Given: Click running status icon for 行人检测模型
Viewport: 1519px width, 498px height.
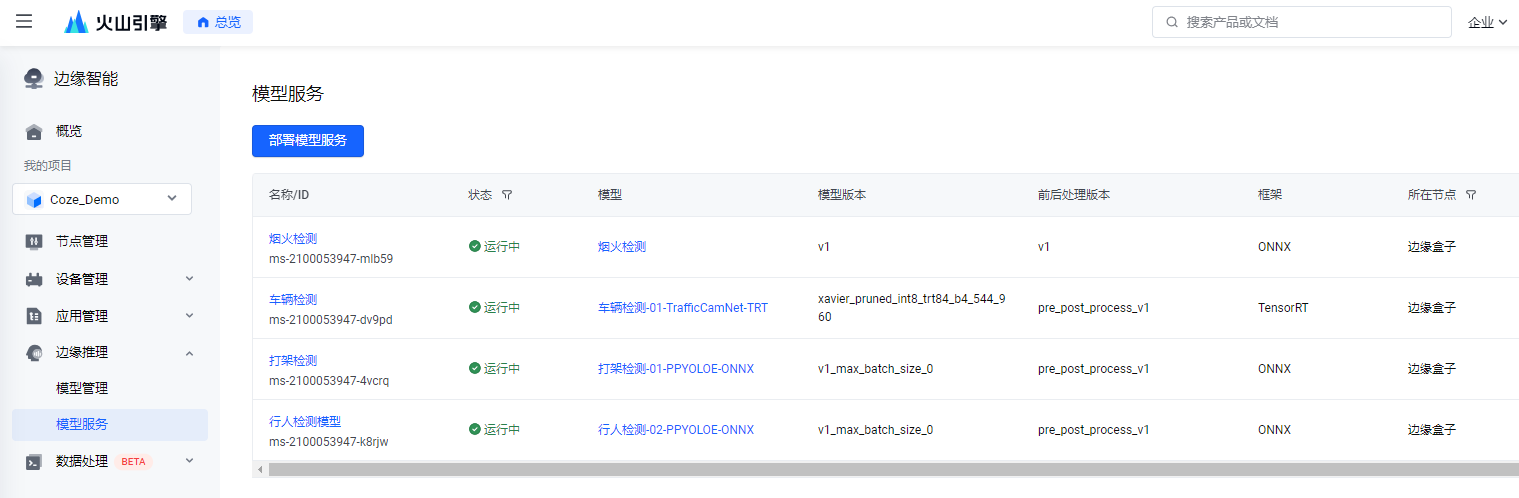Looking at the screenshot, I should click(475, 430).
